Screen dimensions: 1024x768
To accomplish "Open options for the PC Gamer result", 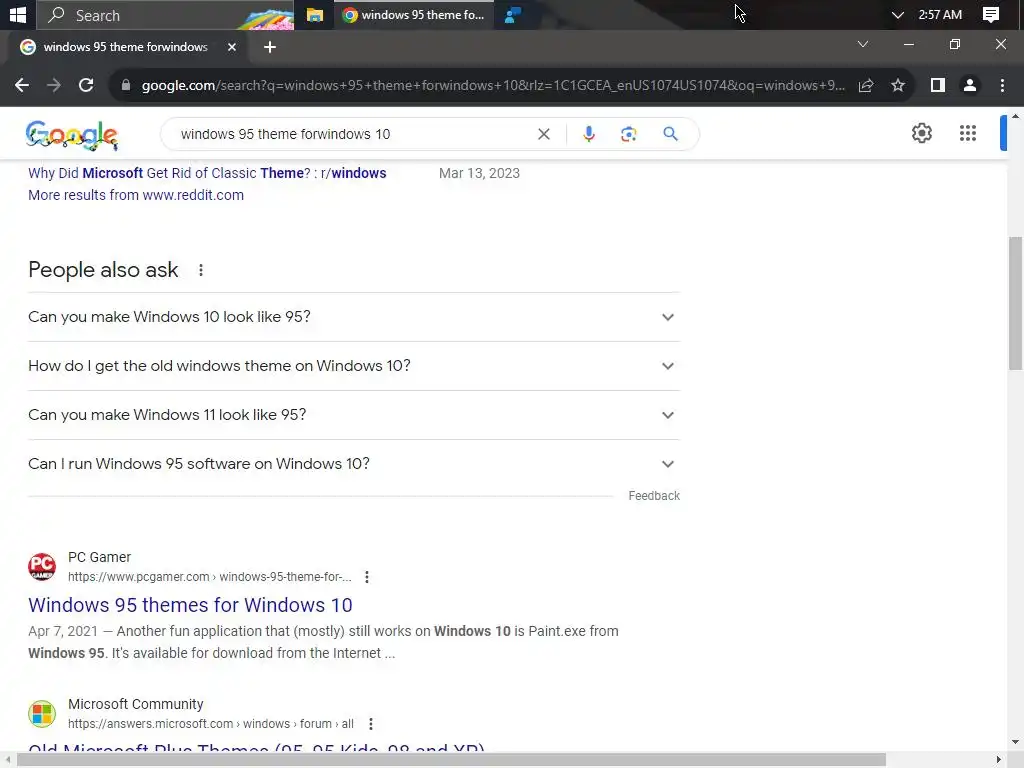I will 367,577.
